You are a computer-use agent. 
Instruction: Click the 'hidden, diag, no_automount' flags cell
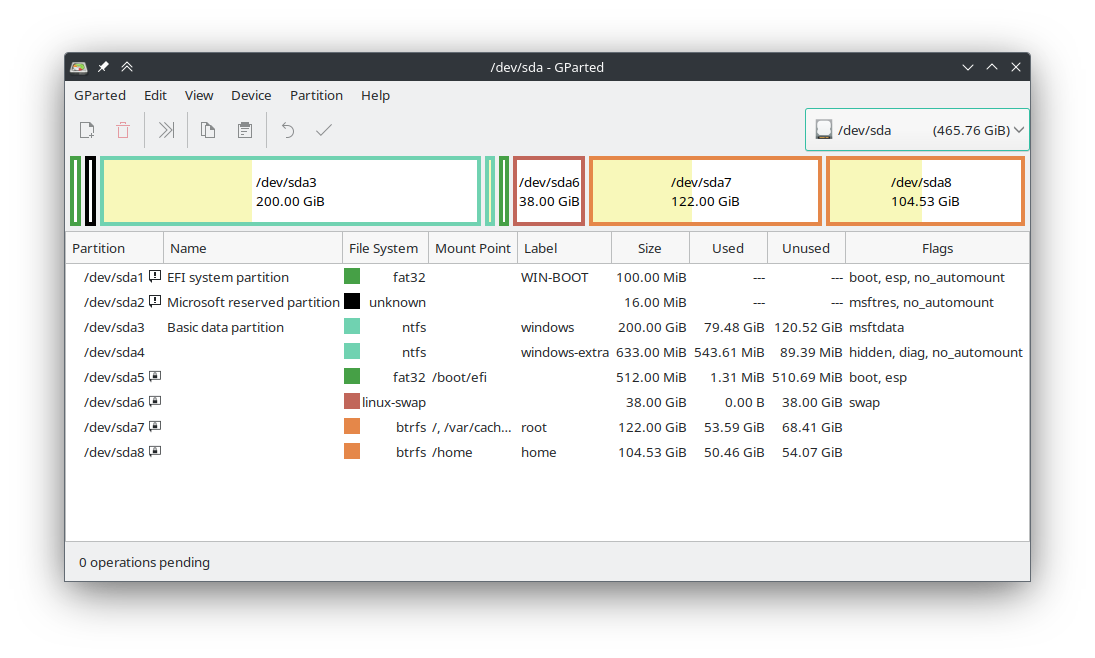(936, 353)
